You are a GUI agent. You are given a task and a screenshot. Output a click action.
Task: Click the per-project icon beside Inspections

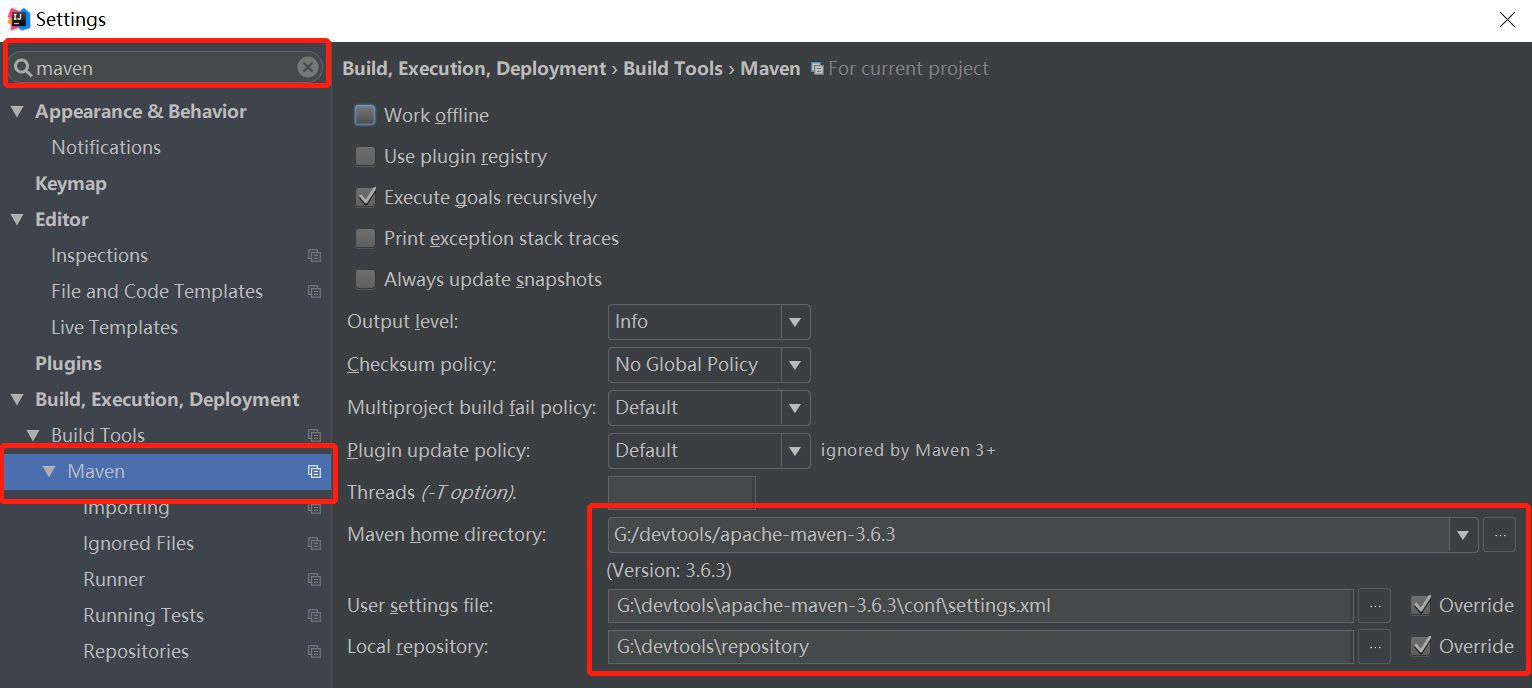tap(314, 256)
